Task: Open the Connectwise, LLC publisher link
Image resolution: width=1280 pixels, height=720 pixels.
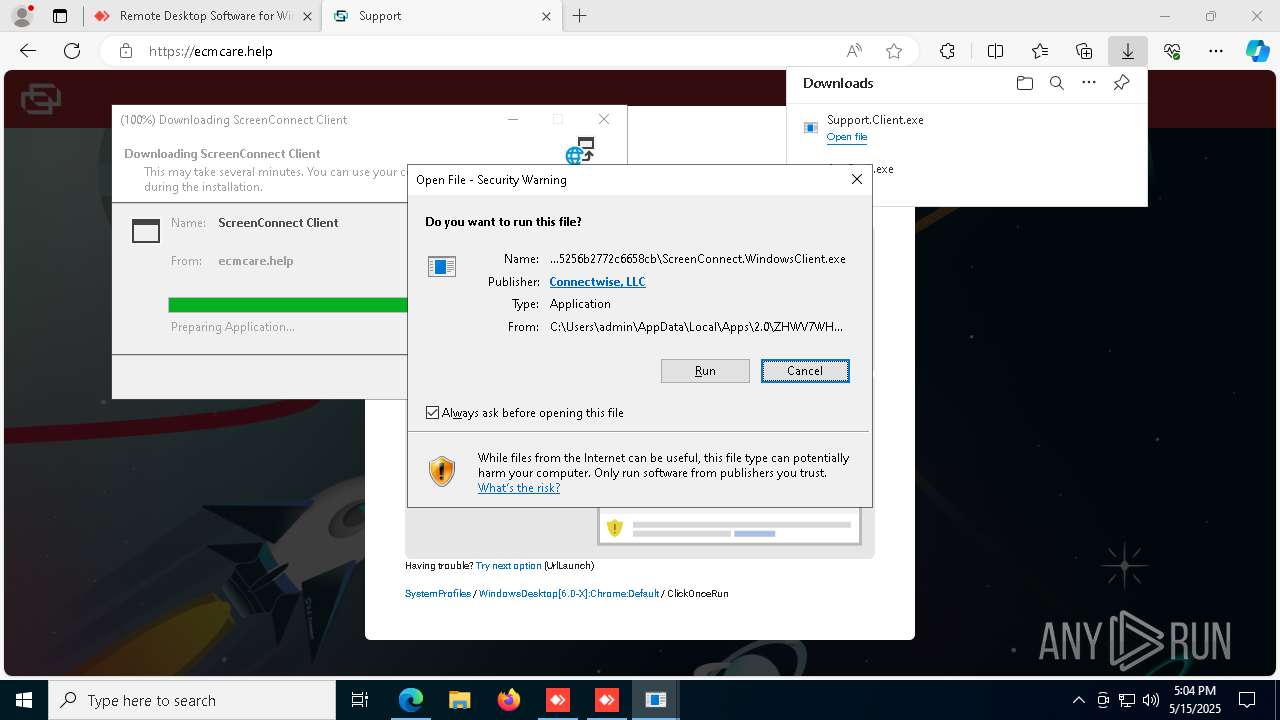Action: 597,282
